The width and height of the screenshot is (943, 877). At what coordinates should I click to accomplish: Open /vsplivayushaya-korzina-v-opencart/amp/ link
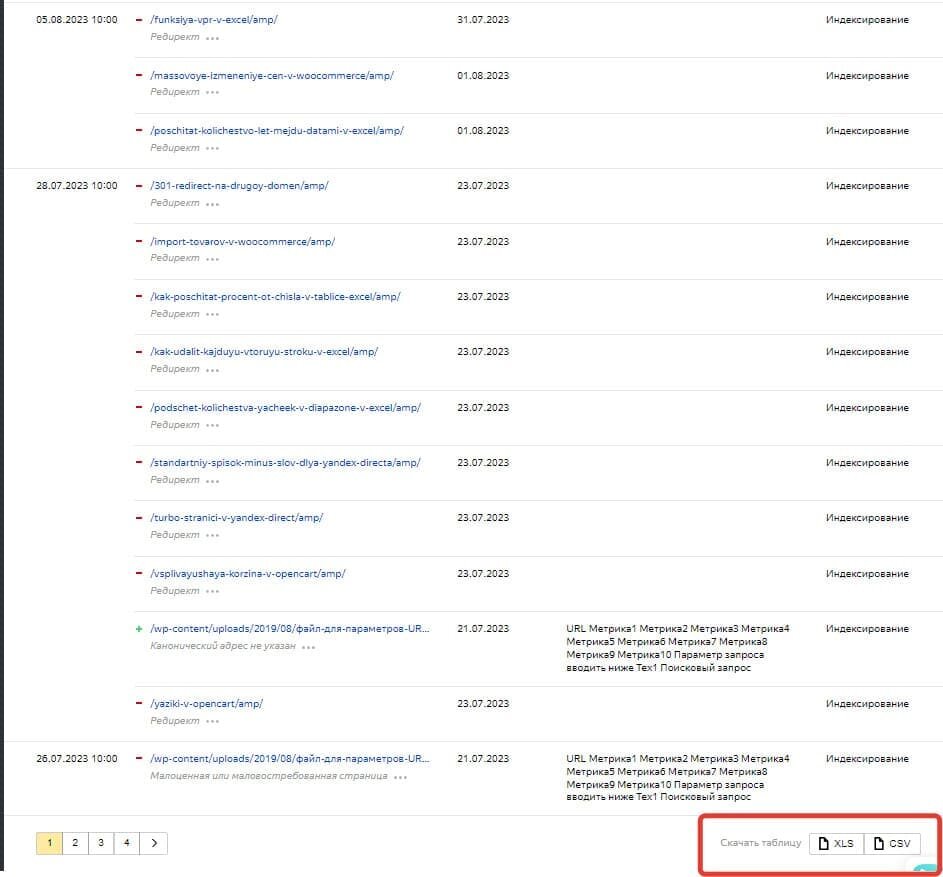[x=248, y=573]
